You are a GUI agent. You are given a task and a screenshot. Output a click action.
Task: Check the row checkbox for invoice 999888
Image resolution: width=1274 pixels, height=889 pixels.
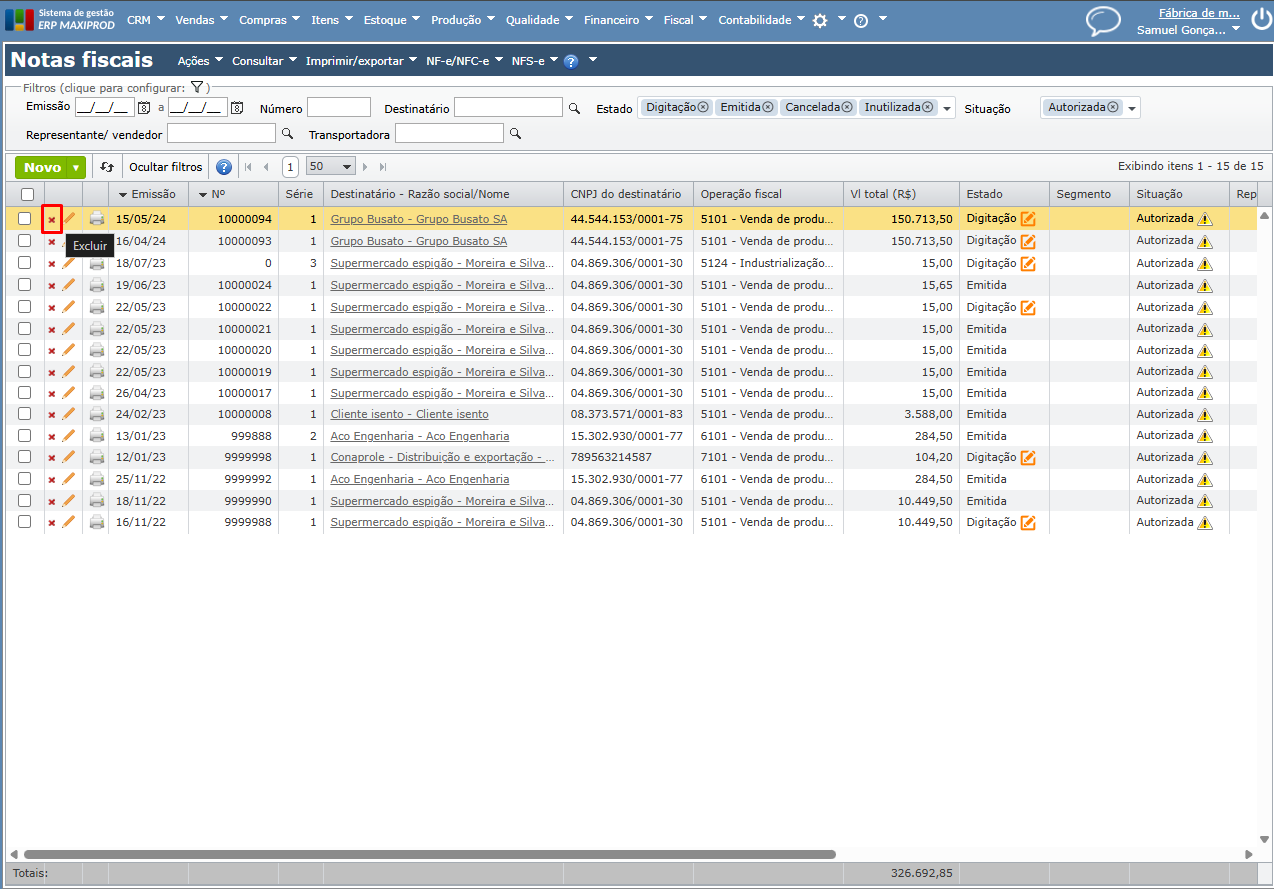click(x=25, y=436)
